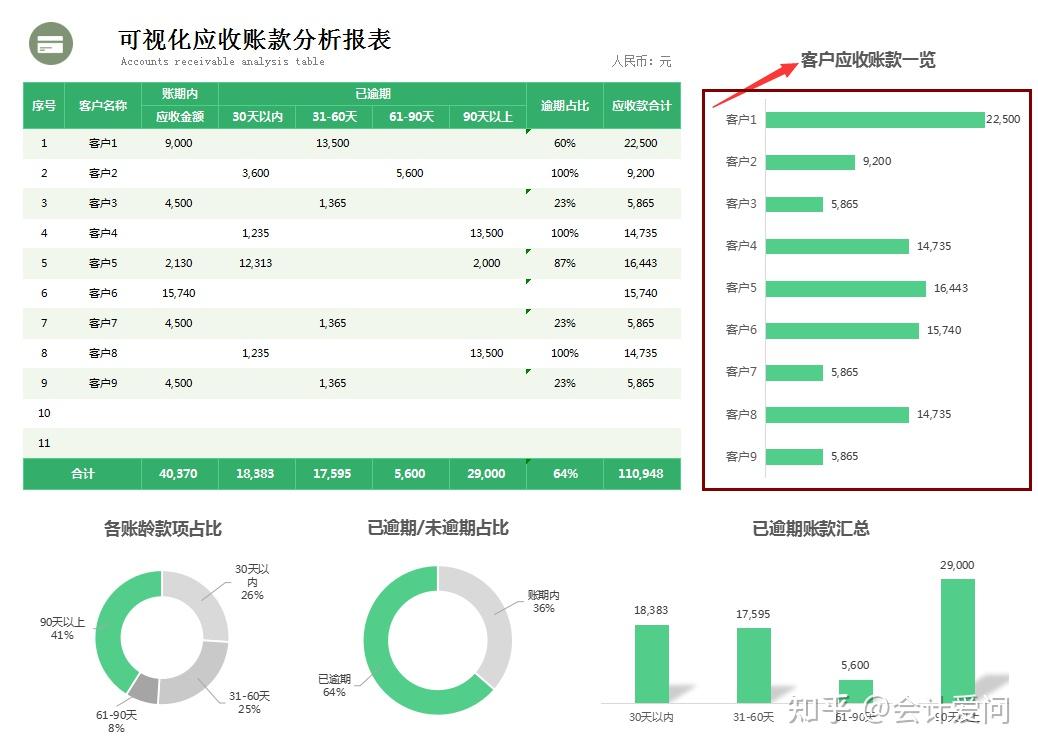
Task: Click the 人民币: 元 currency label
Action: [x=641, y=62]
